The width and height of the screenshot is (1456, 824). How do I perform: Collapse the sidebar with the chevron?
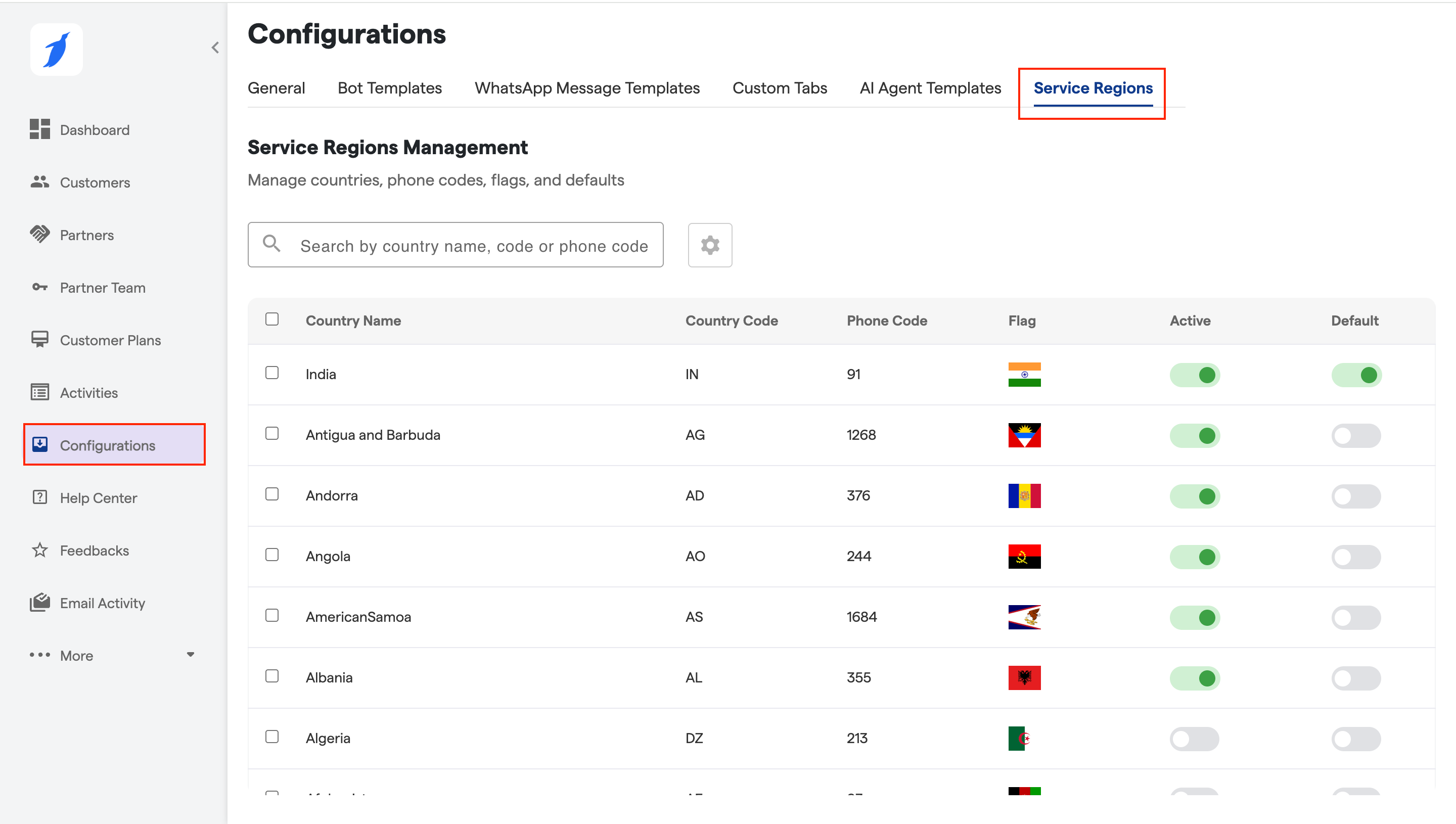[x=215, y=48]
